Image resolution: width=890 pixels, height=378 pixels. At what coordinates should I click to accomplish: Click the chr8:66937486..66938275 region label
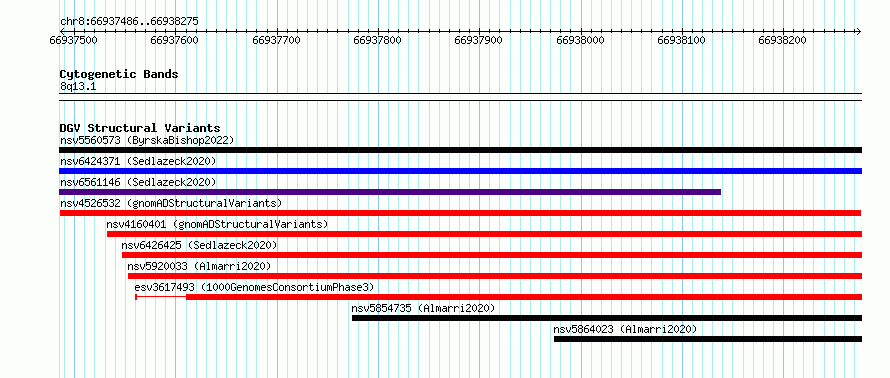pyautogui.click(x=129, y=22)
